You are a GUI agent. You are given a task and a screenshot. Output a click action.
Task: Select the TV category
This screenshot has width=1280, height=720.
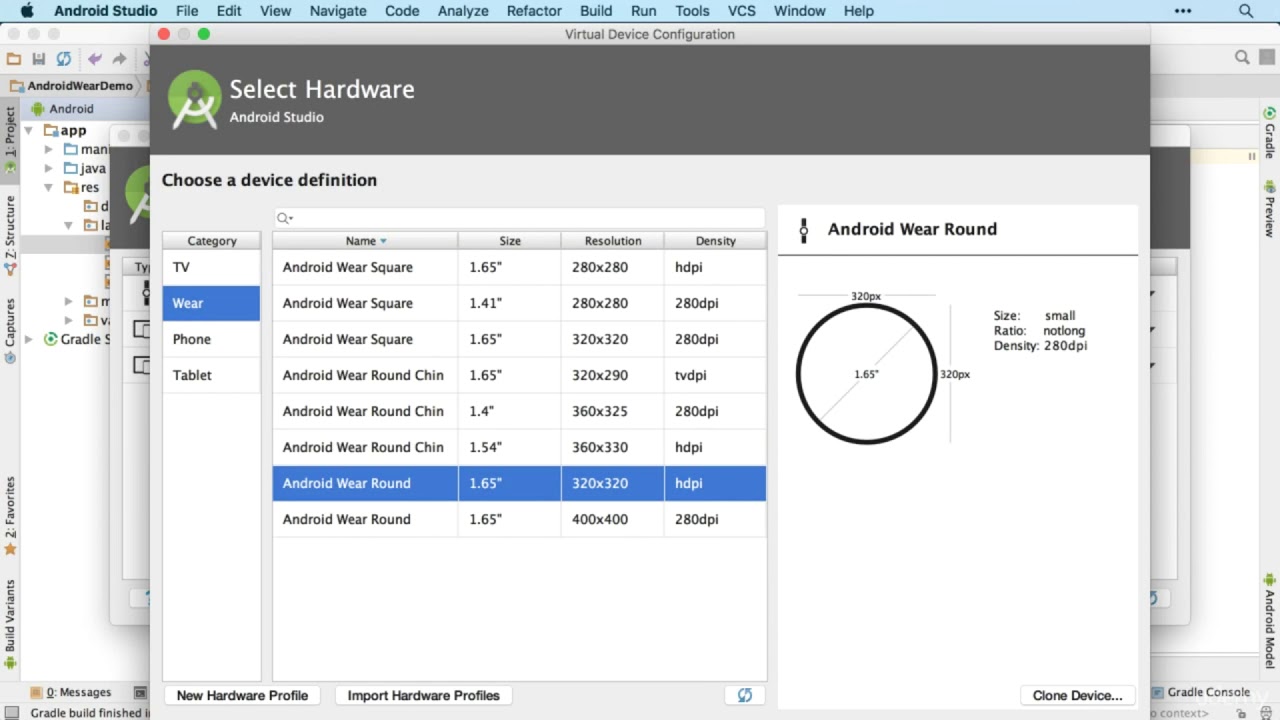(x=211, y=267)
